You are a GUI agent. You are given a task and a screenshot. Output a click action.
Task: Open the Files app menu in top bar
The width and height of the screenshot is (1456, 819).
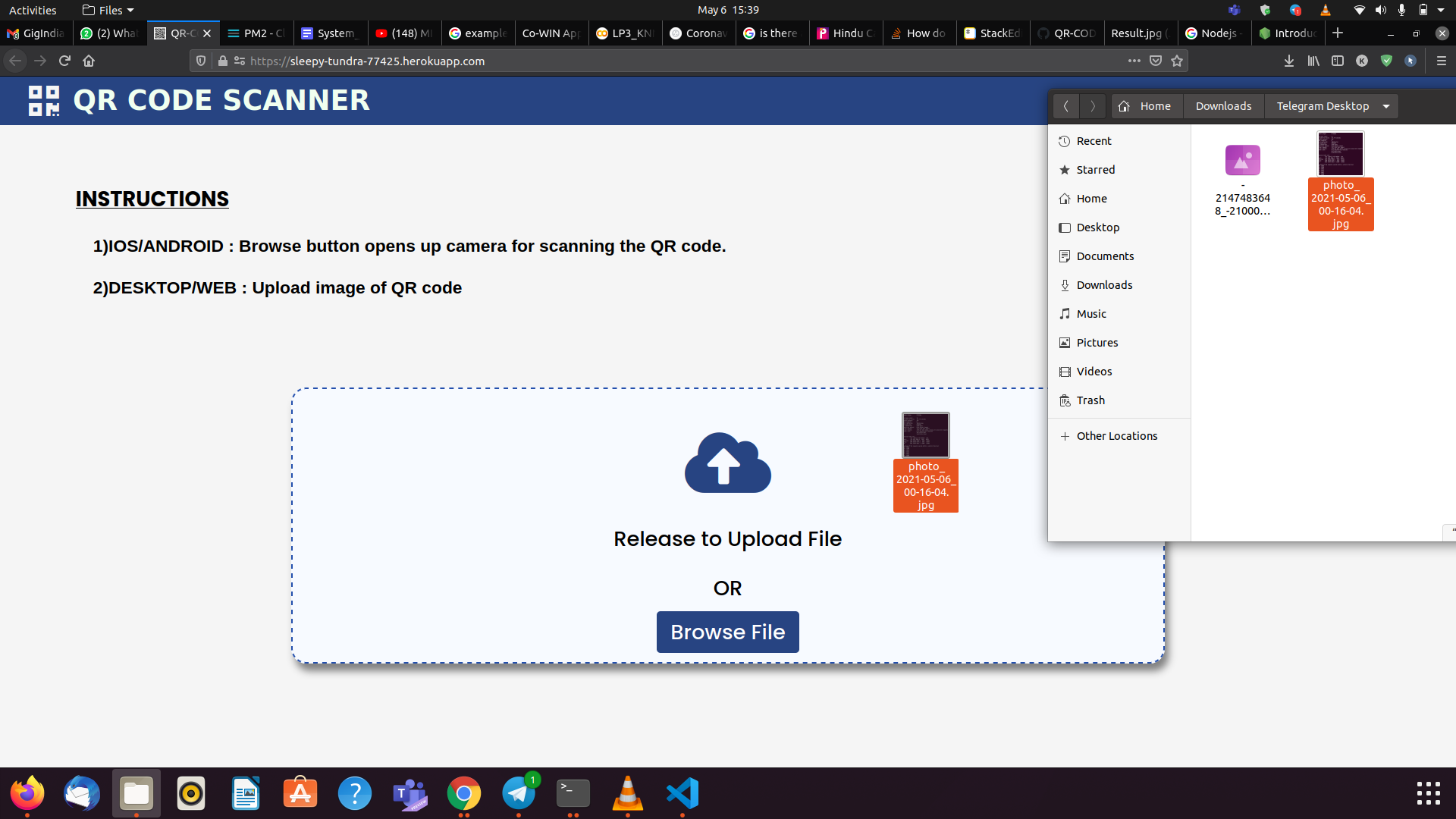(108, 10)
